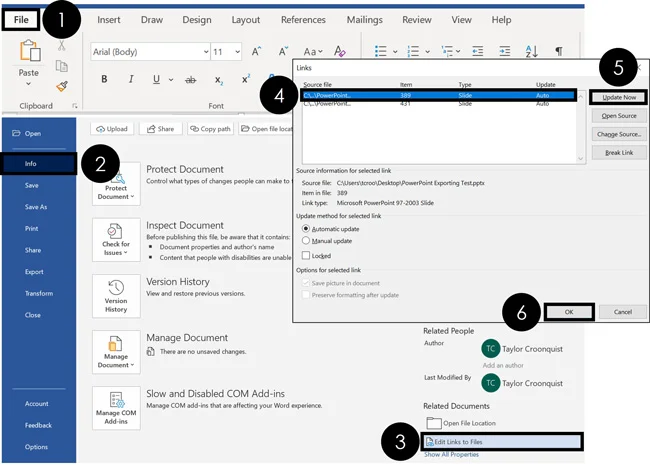Open Clipboard group dialog launcher

point(75,106)
